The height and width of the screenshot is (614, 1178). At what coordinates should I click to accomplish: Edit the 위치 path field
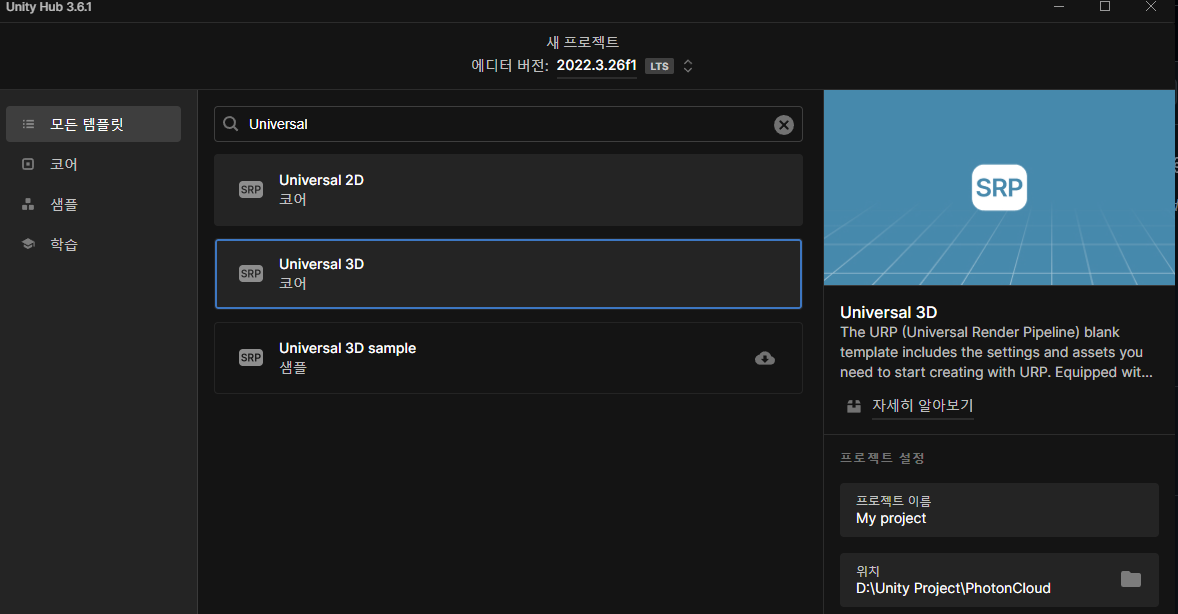999,580
